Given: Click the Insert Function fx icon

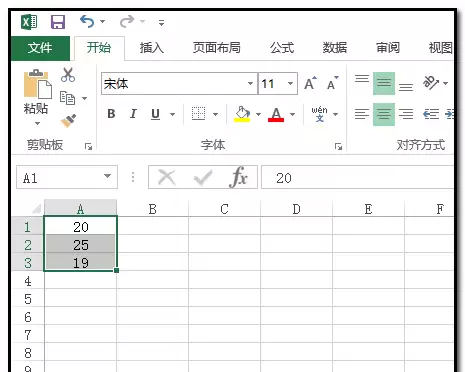Looking at the screenshot, I should (239, 177).
